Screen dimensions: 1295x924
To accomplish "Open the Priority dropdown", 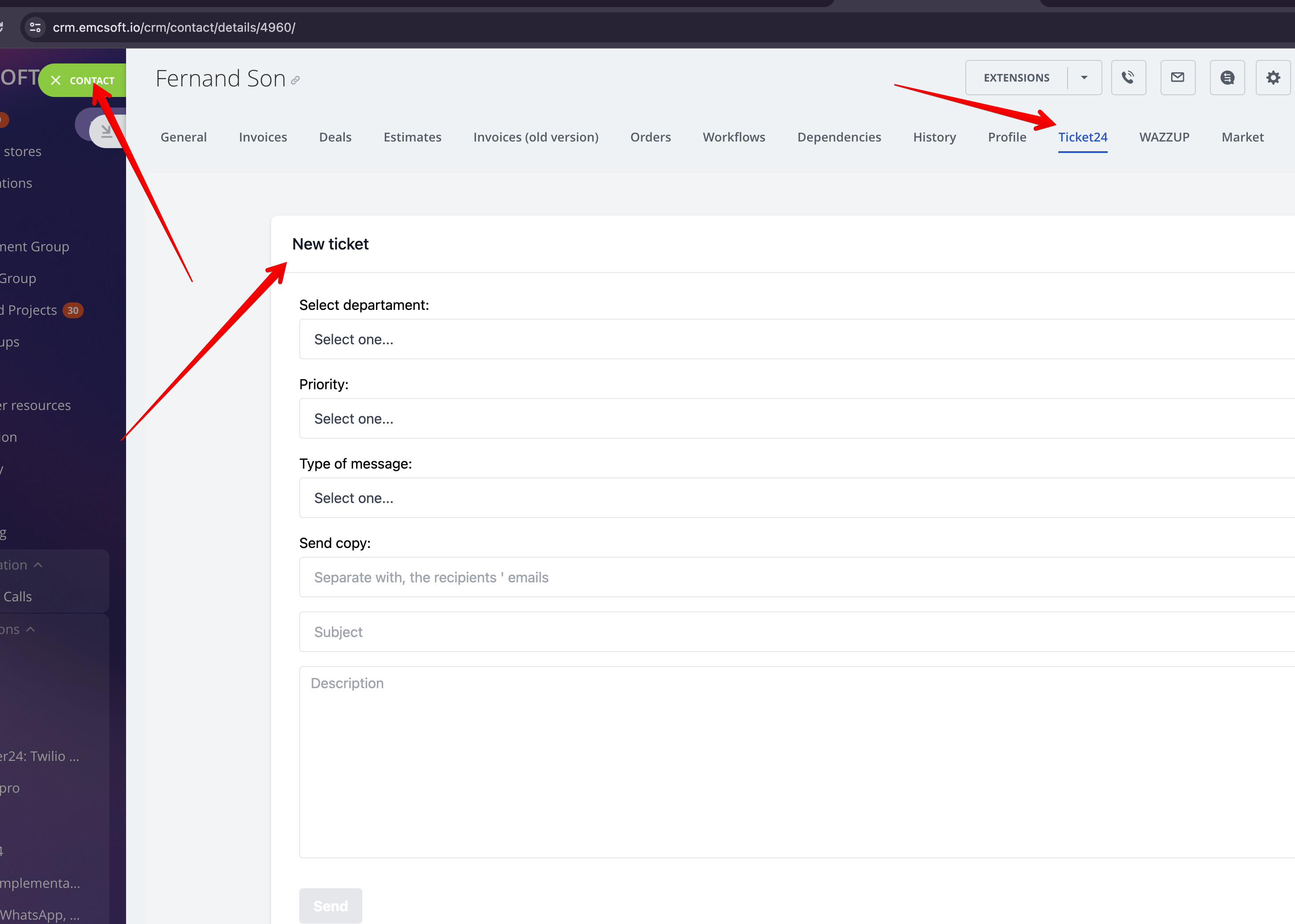I will point(796,418).
